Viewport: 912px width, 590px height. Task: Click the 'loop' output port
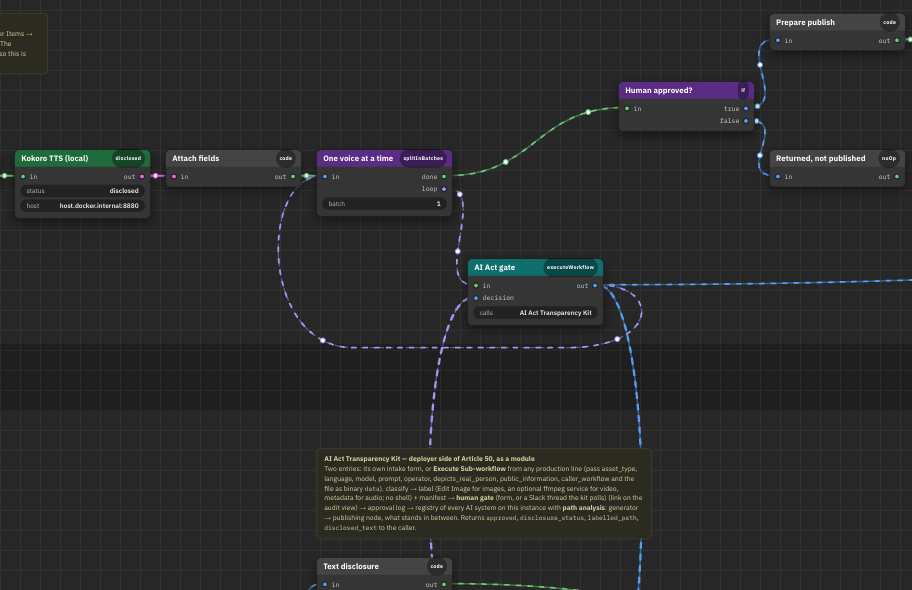tap(444, 189)
